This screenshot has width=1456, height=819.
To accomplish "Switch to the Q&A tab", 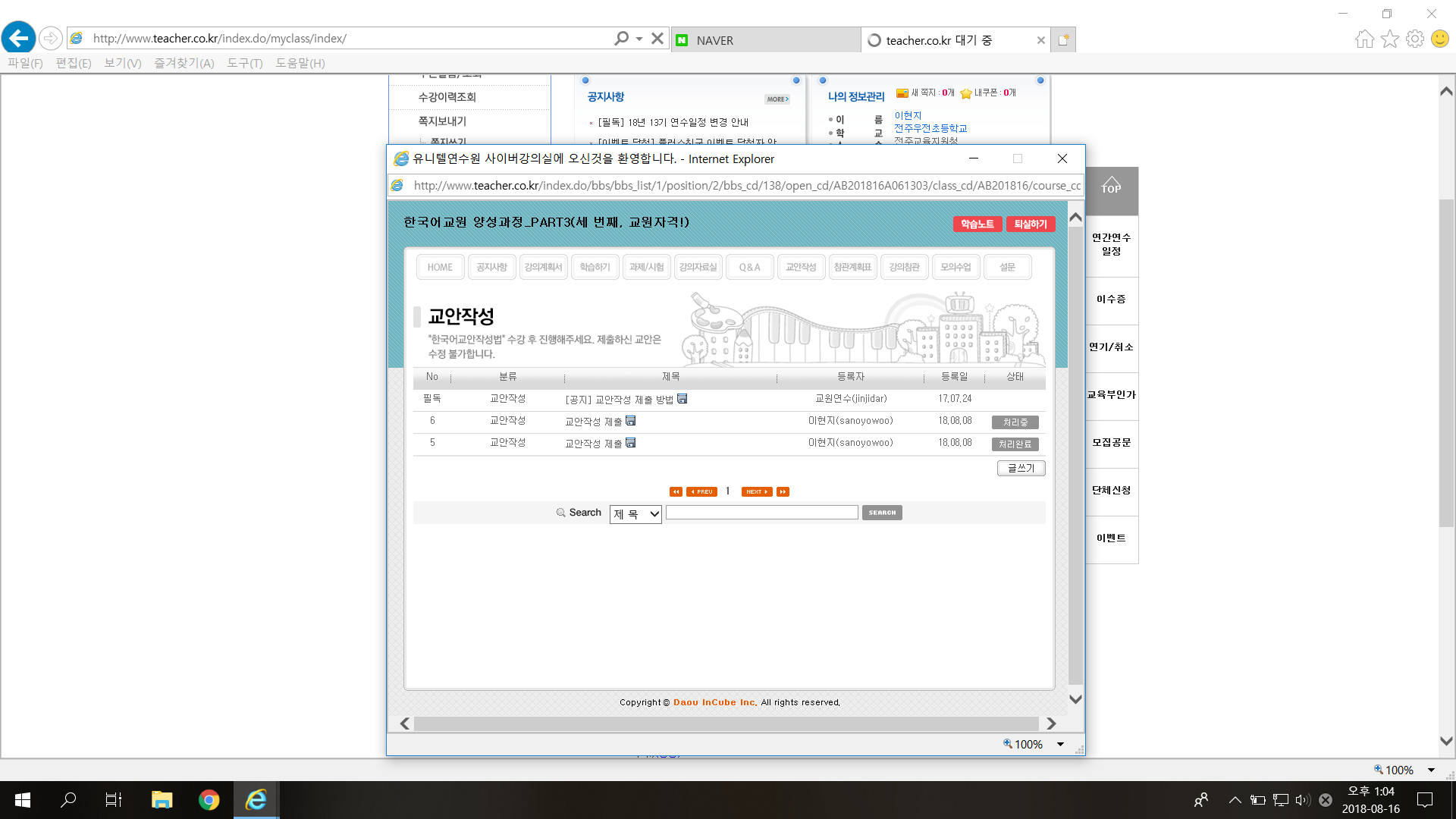I will tap(749, 267).
